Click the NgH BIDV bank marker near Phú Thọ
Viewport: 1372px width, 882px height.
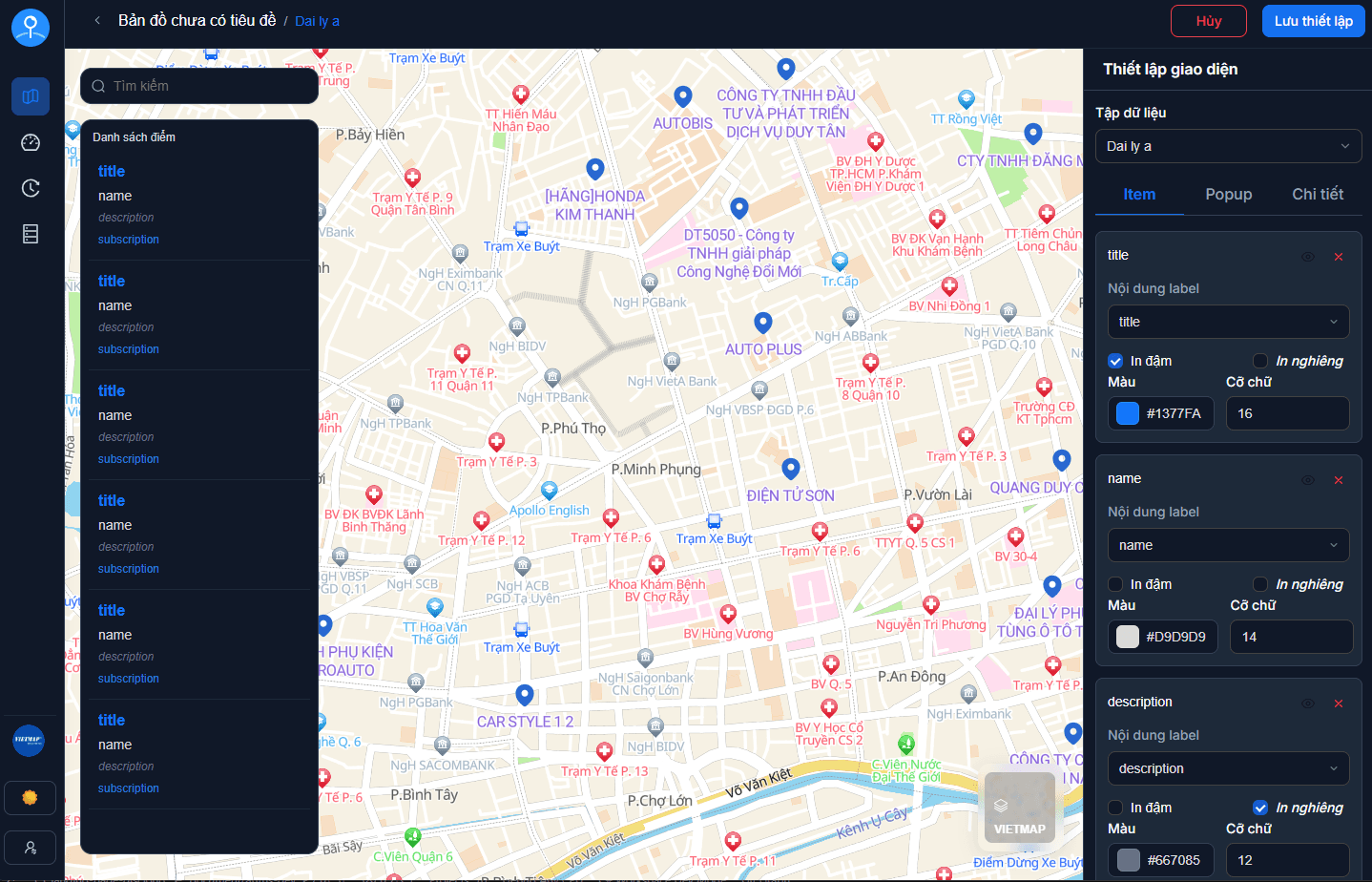pyautogui.click(x=517, y=326)
